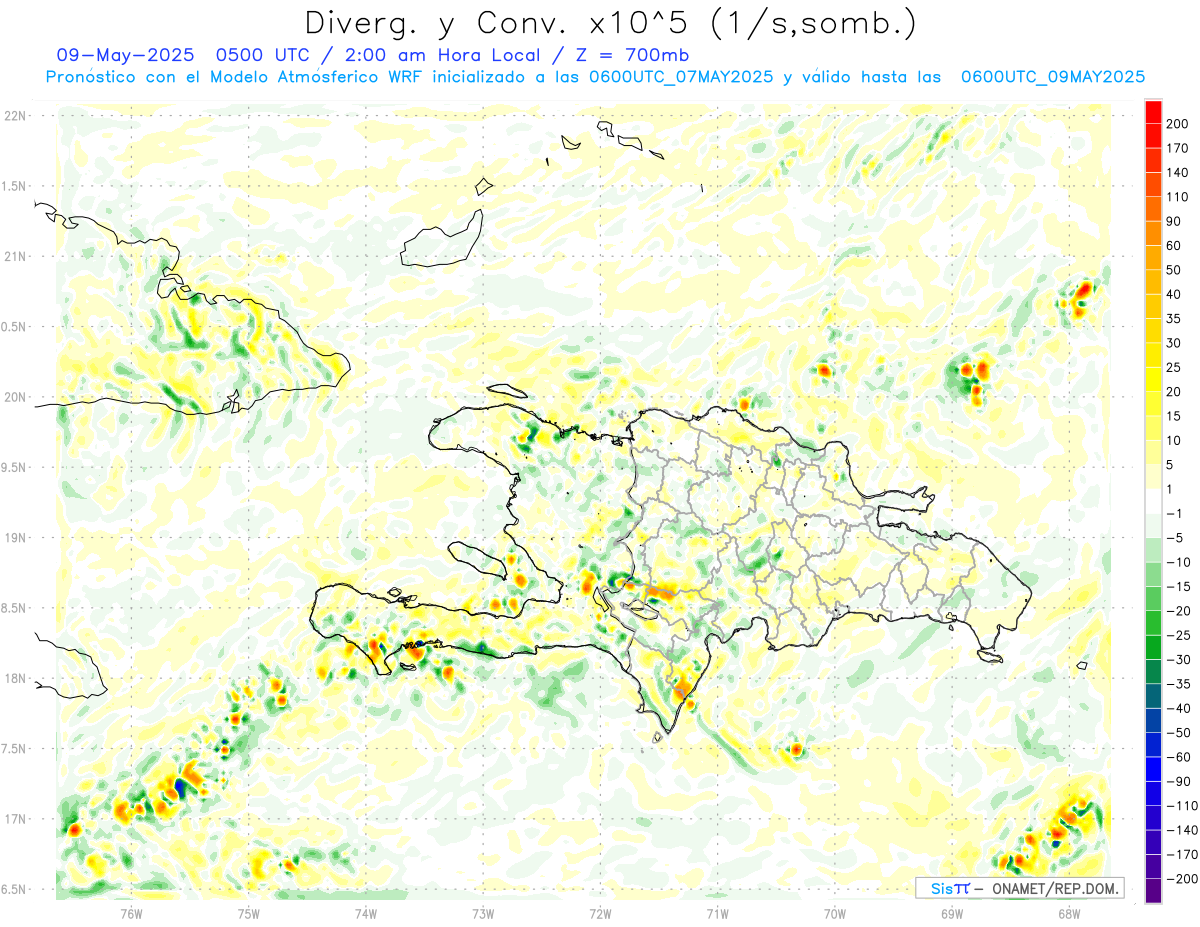Viewport: 1200px width, 927px height.
Task: Select blue colorbar segment between -60 and -90
Action: [x=1153, y=770]
